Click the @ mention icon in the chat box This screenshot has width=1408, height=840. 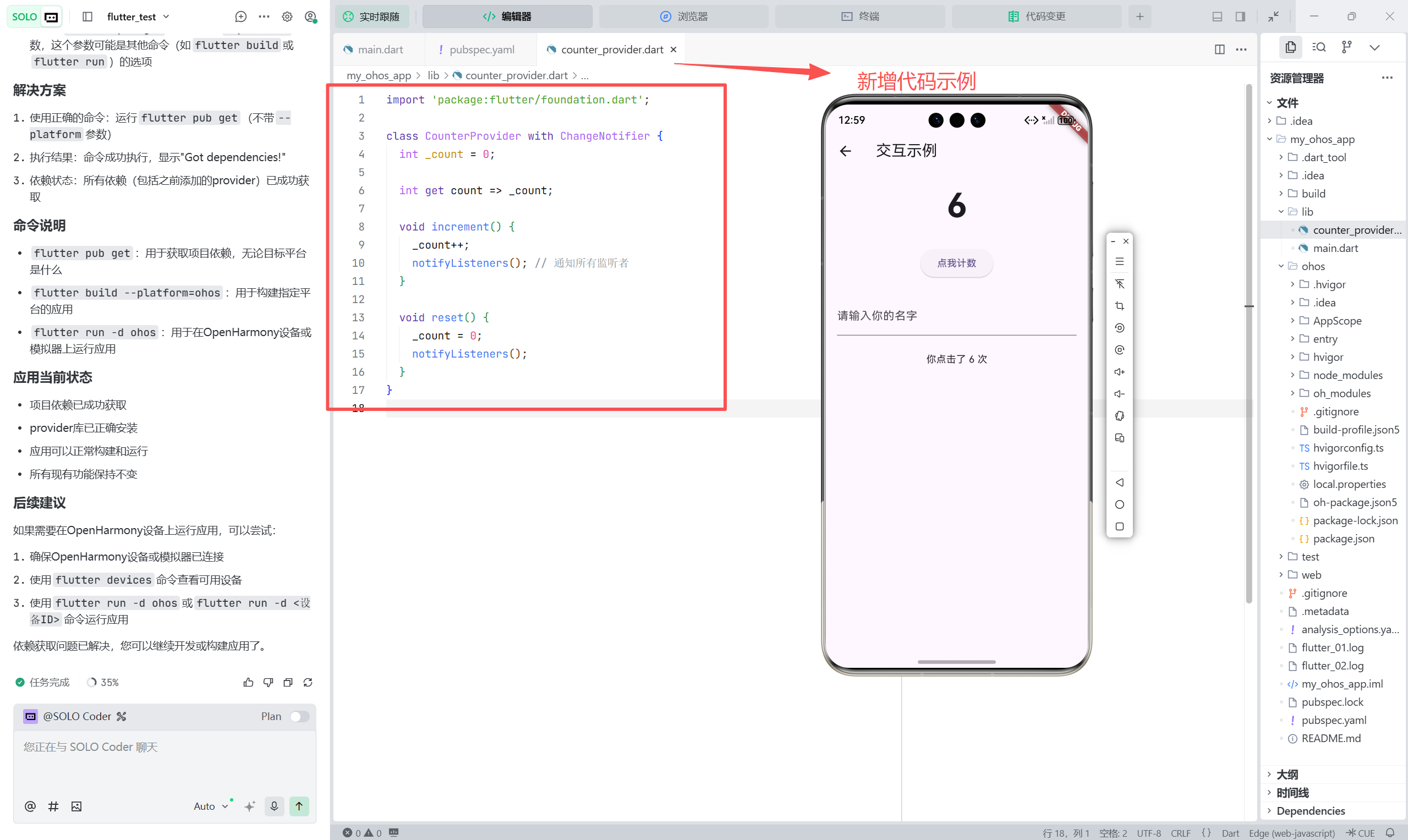tap(30, 806)
